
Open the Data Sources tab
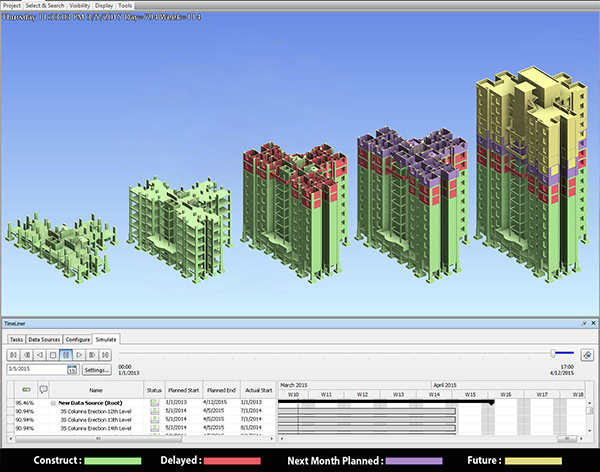45,340
